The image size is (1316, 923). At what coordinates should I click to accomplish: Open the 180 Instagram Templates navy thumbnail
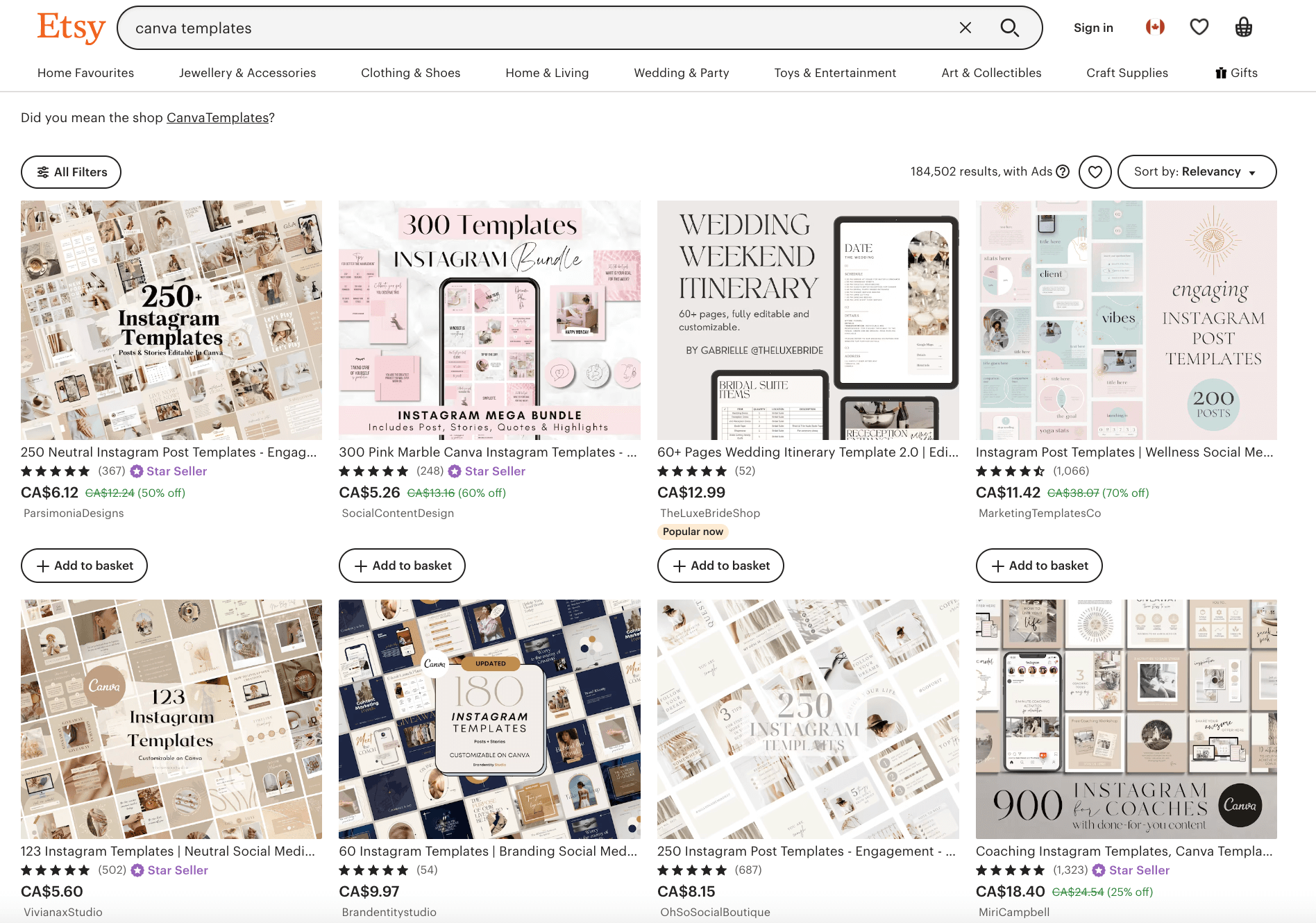pos(489,719)
